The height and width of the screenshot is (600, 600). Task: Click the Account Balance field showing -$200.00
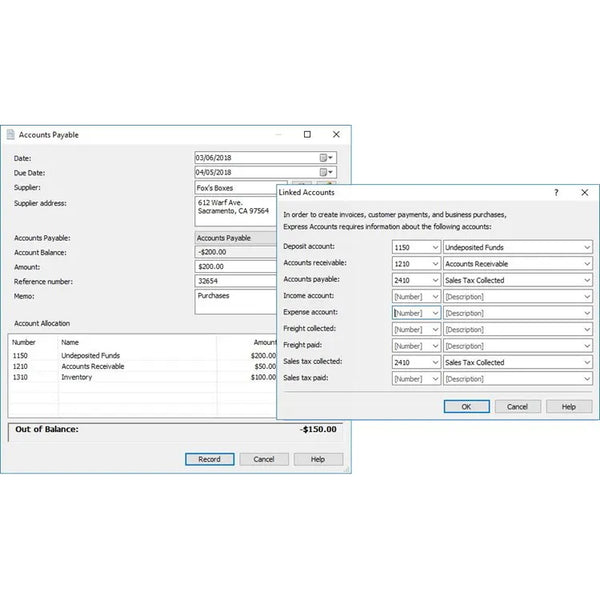pyautogui.click(x=236, y=252)
